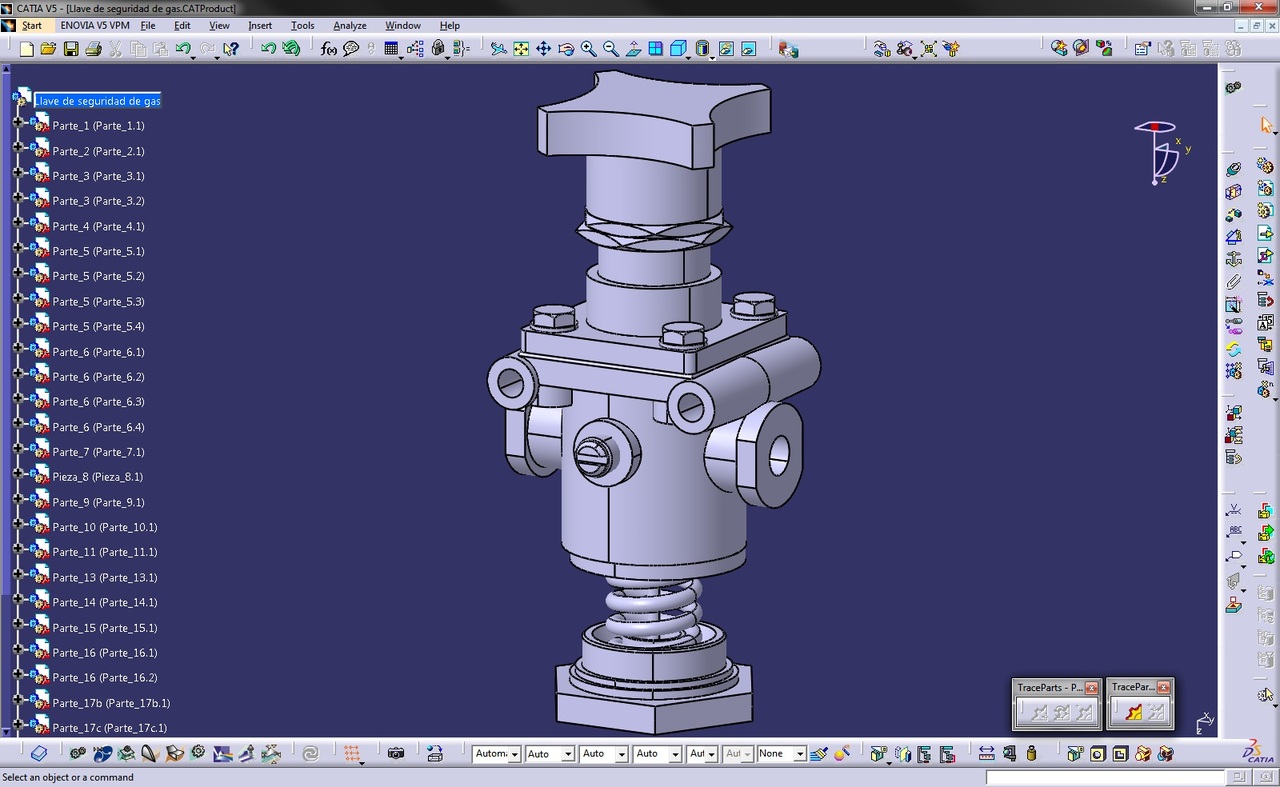This screenshot has width=1280, height=787.
Task: Save with the floppy disk icon
Action: click(71, 49)
